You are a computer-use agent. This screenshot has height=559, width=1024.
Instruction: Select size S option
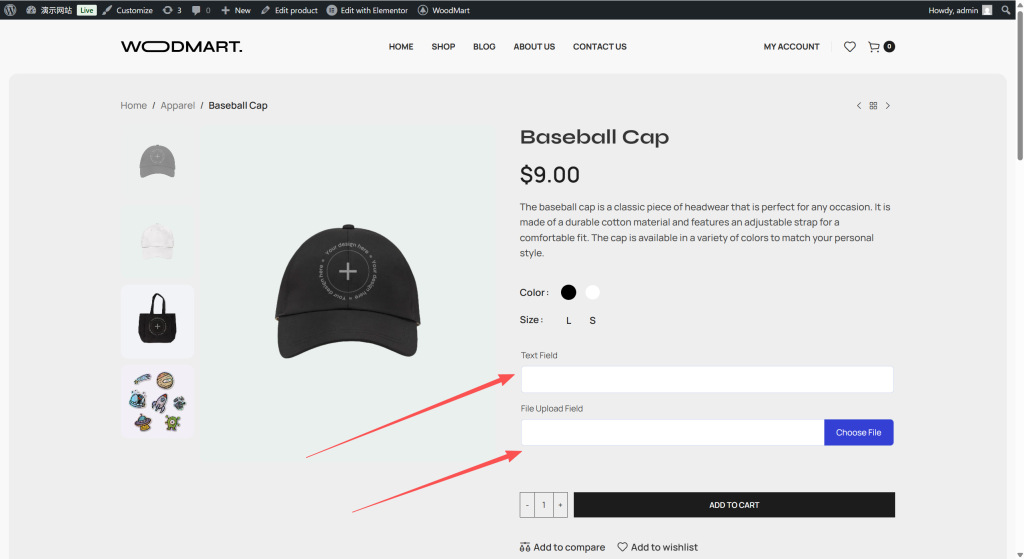(592, 321)
